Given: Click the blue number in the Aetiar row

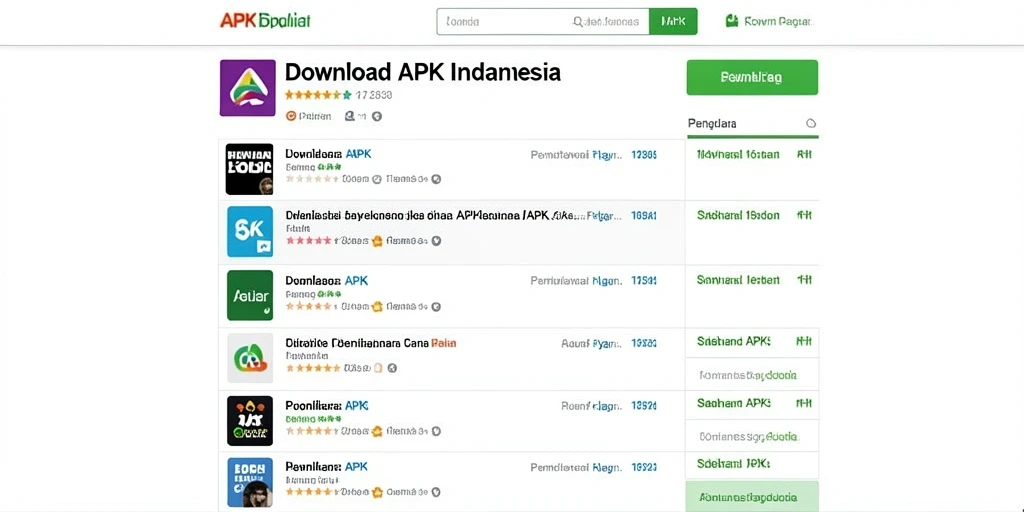Looking at the screenshot, I should [x=644, y=280].
